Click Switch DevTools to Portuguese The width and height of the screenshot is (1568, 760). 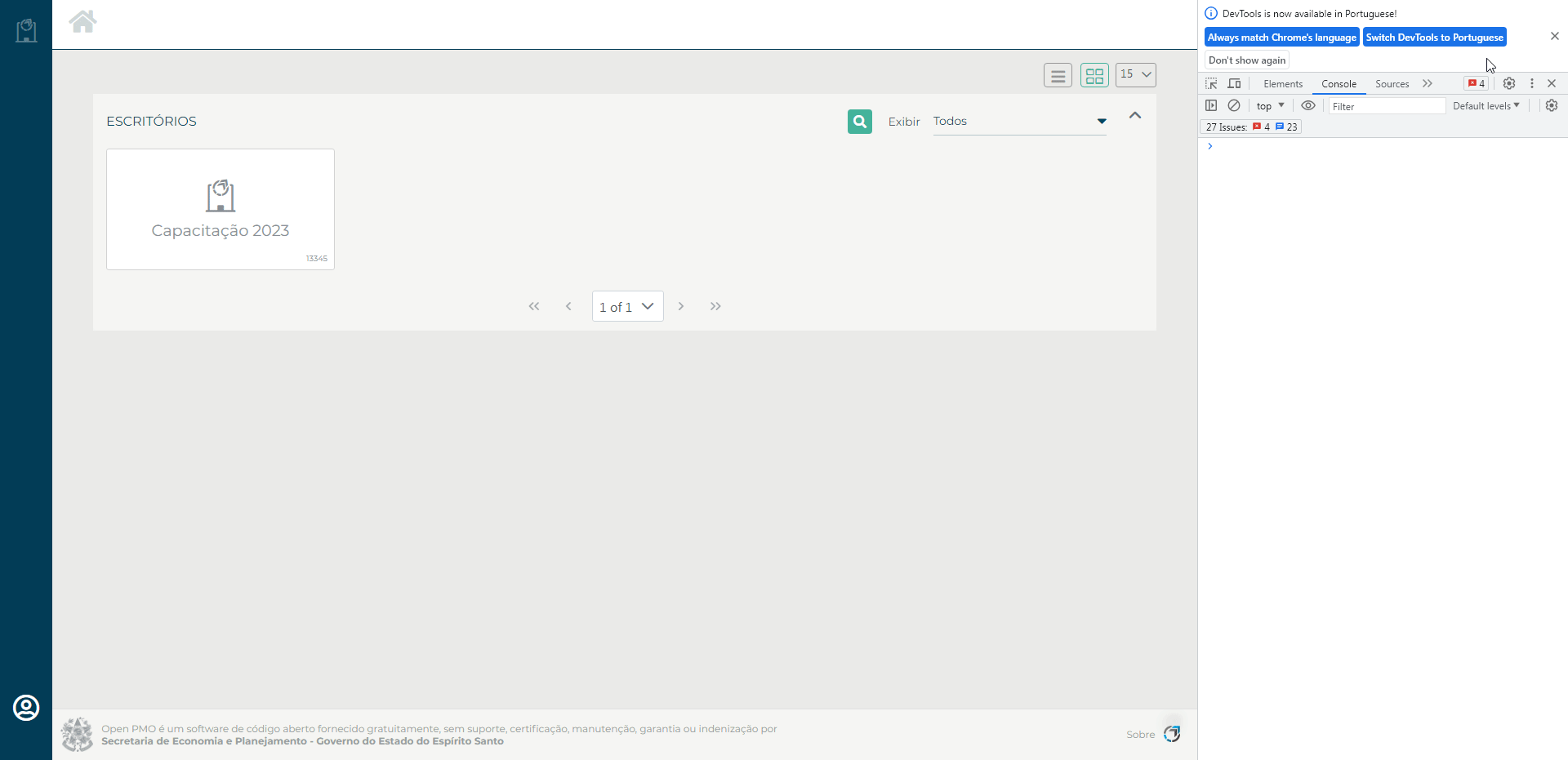click(1435, 37)
